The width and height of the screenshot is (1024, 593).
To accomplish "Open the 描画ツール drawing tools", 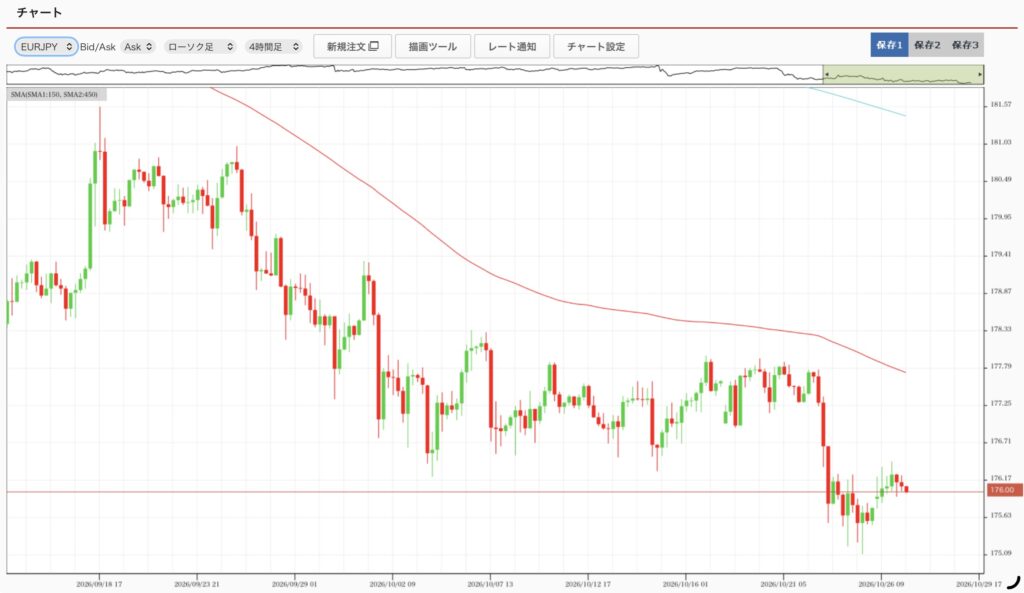I will (x=432, y=46).
